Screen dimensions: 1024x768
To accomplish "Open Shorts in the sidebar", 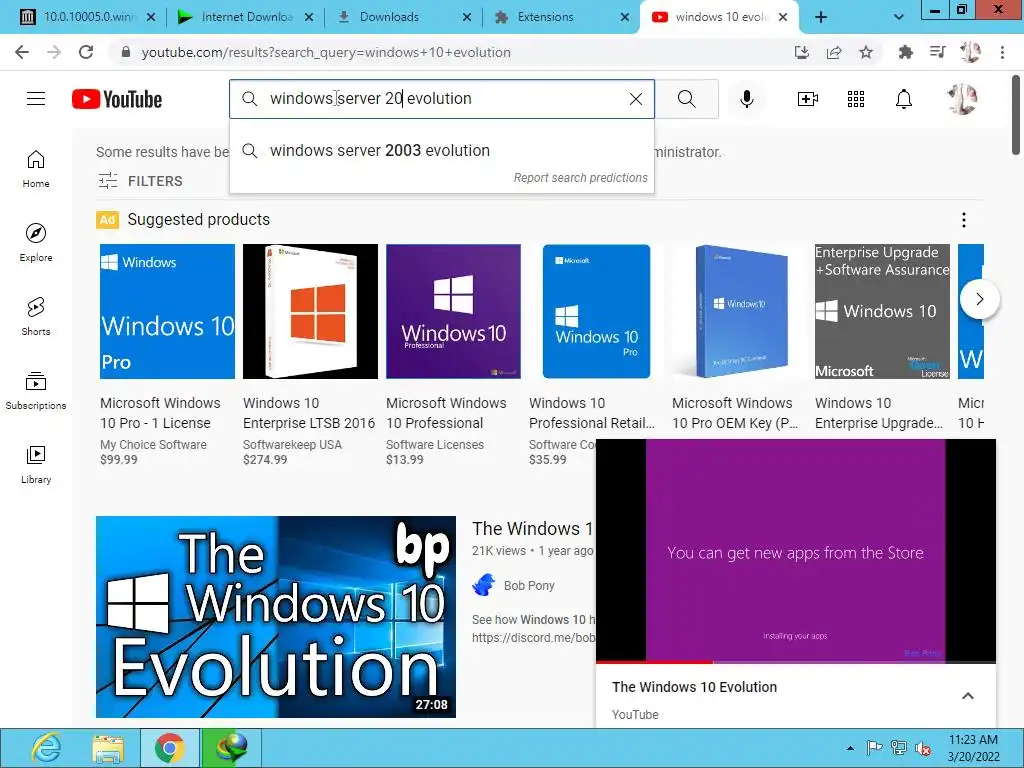I will (36, 317).
